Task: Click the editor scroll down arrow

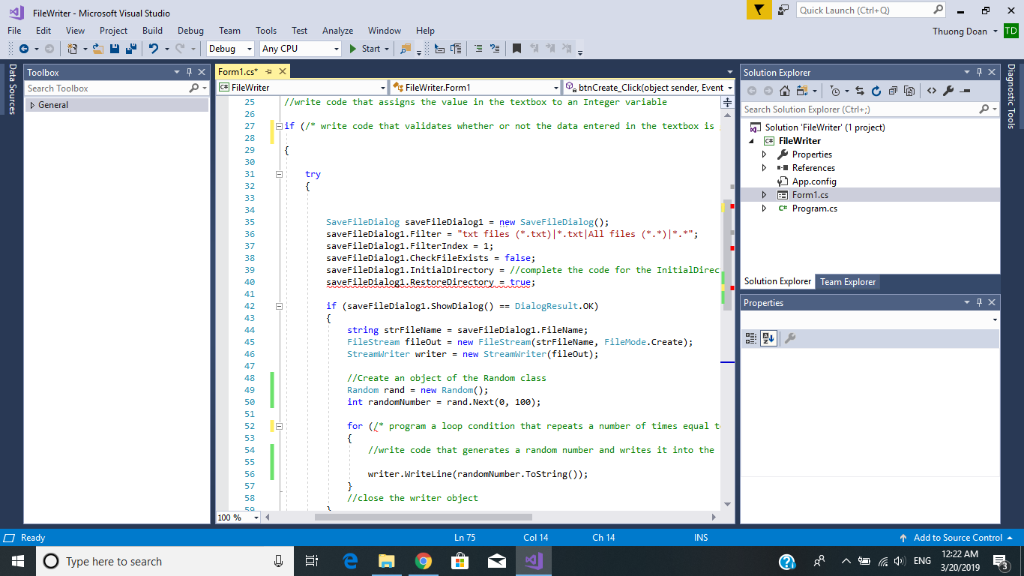Action: click(728, 504)
